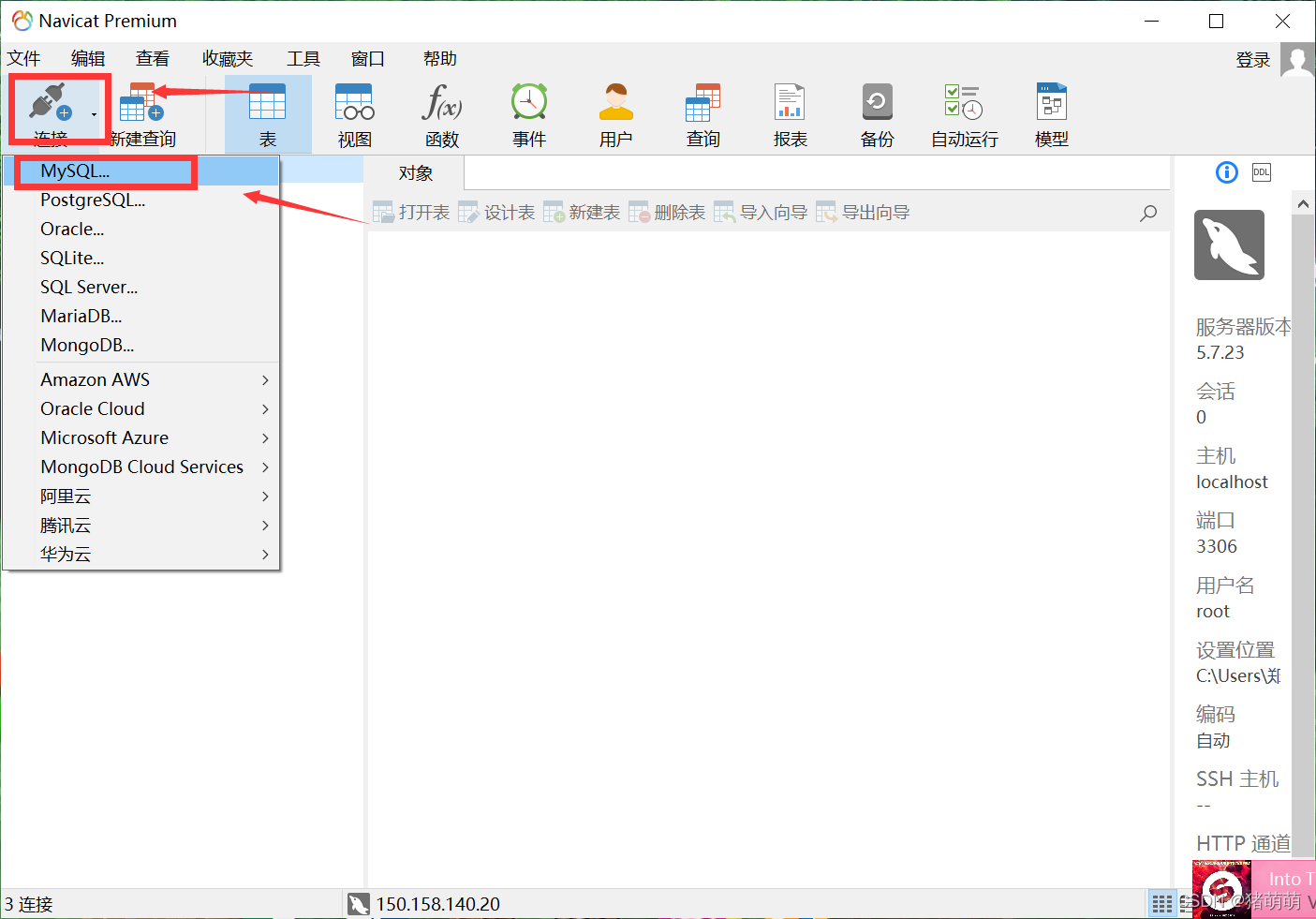Expand the 华为云 submenu
Viewport: 1316px width, 919px height.
click(x=141, y=555)
